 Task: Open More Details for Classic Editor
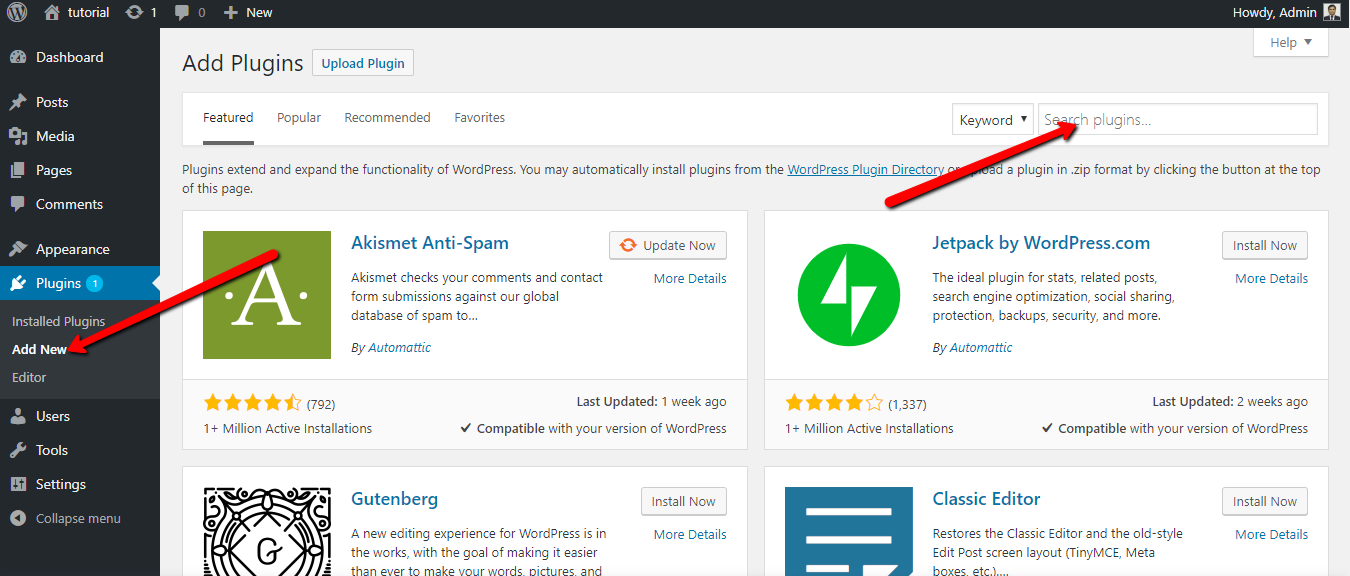(x=1271, y=534)
